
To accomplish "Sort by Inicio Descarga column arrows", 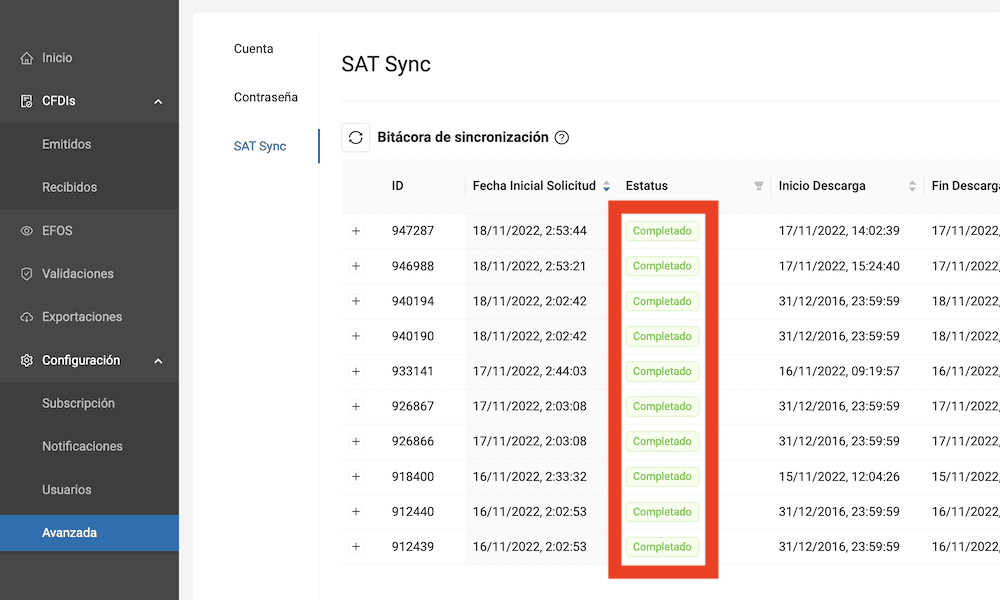I will coord(912,186).
